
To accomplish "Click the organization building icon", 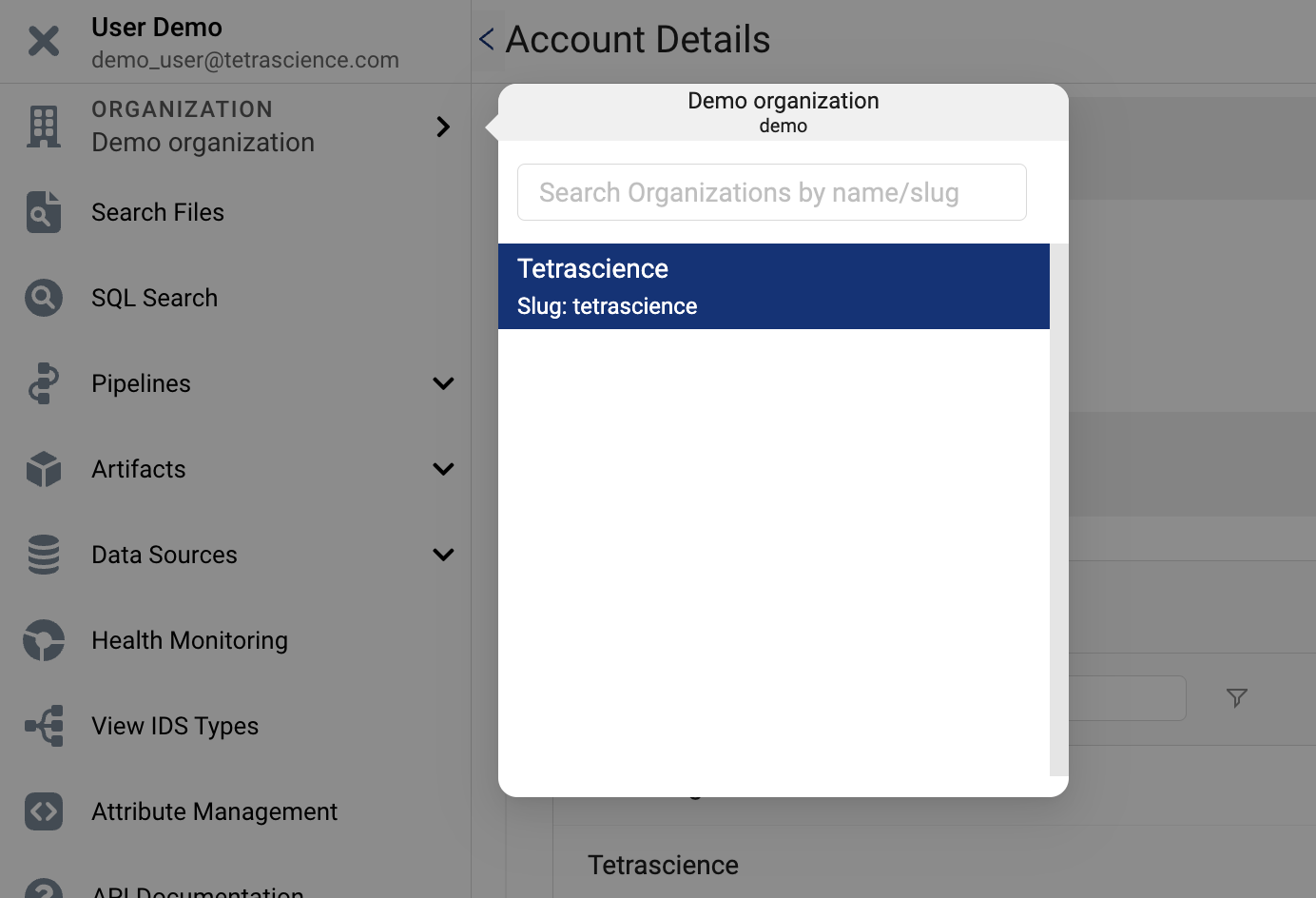I will 44,126.
